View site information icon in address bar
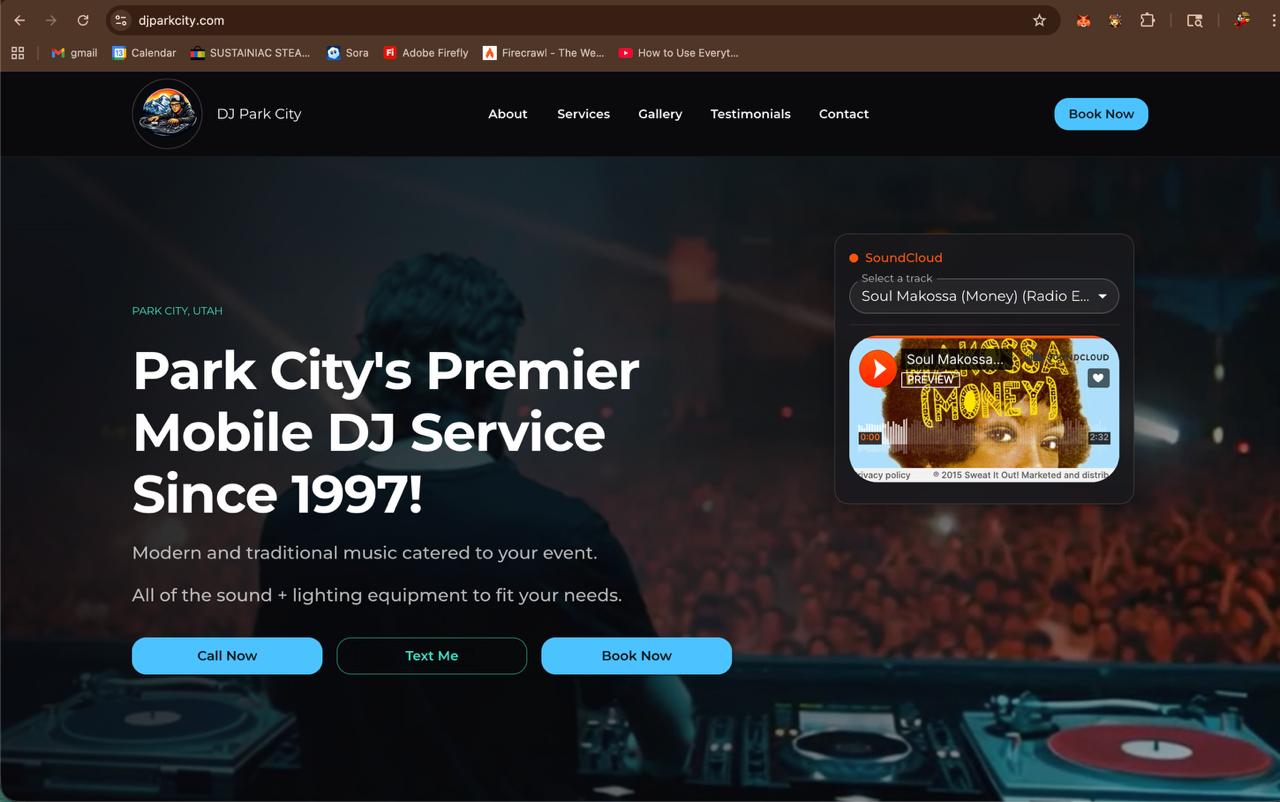 tap(121, 20)
